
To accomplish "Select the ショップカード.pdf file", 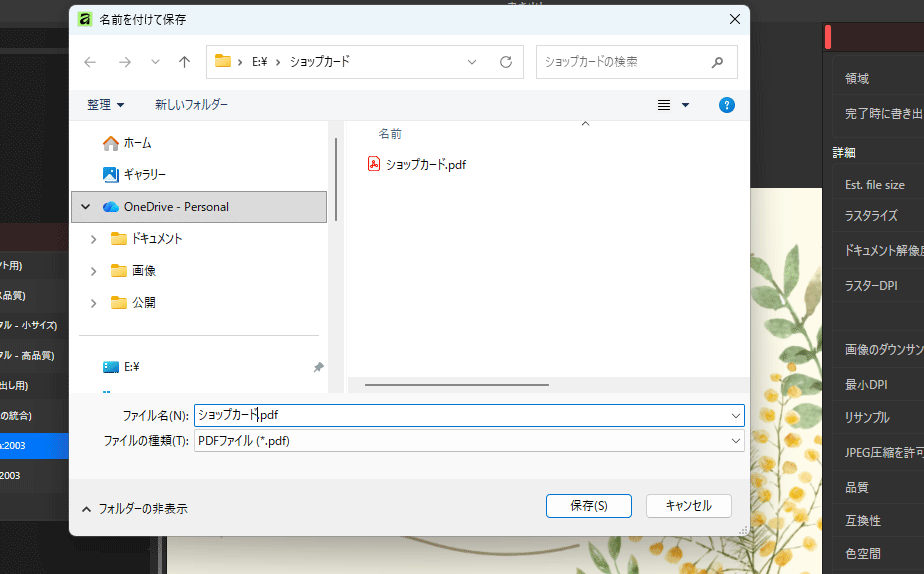I will [x=425, y=164].
